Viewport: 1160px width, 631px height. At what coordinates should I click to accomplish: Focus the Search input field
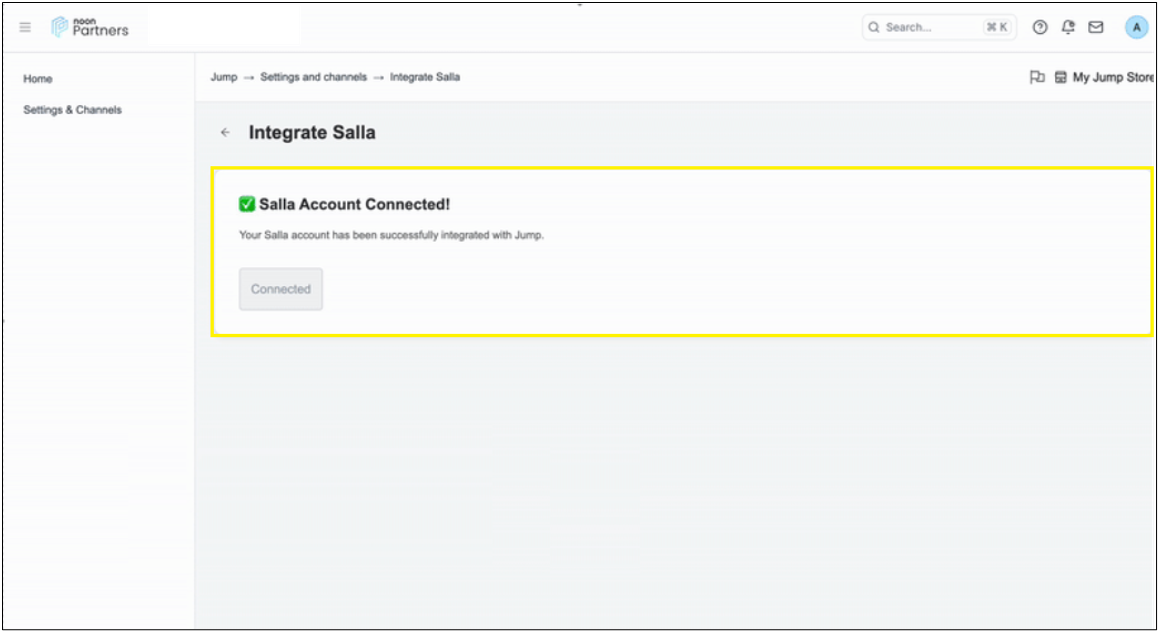(x=939, y=27)
